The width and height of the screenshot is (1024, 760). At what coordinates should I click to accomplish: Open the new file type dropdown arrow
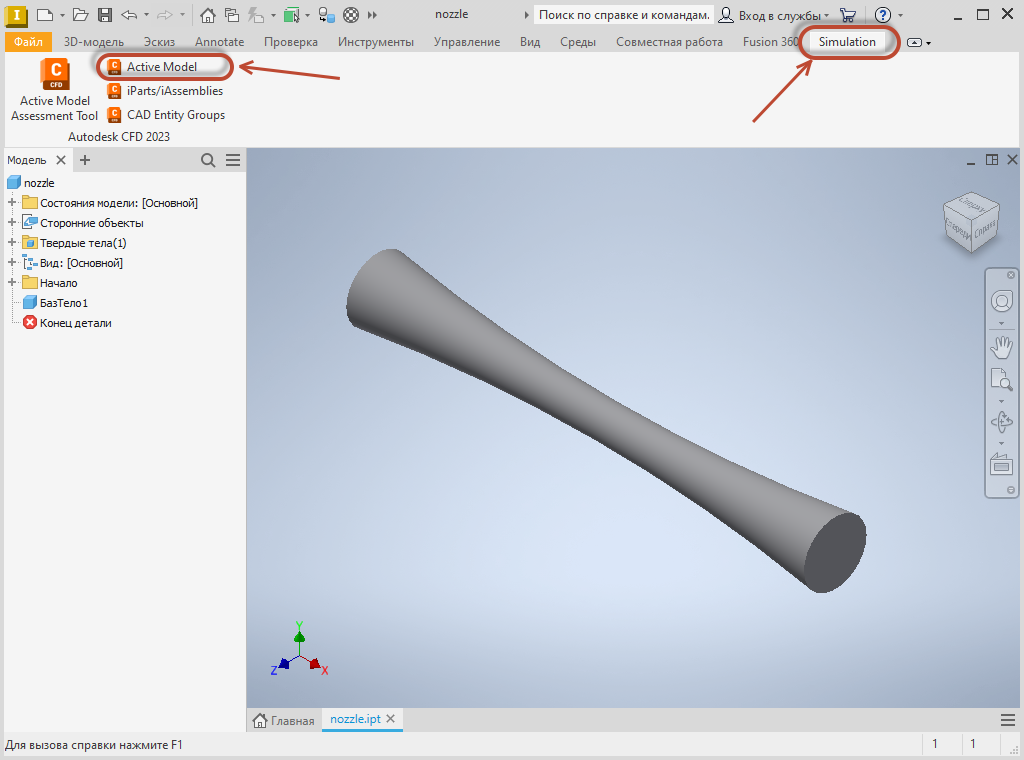tap(62, 15)
